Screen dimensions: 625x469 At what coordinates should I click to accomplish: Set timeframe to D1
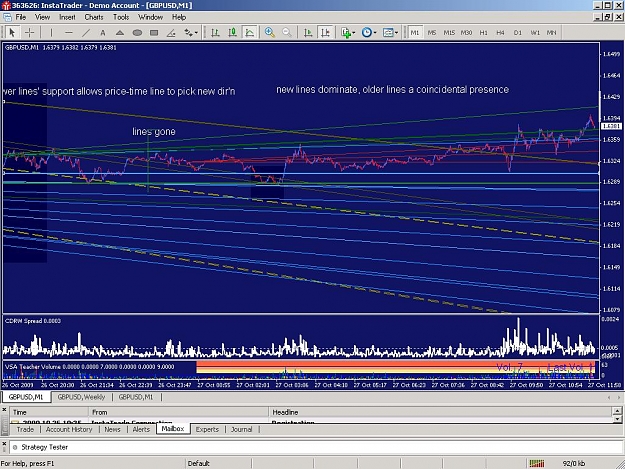click(x=518, y=32)
